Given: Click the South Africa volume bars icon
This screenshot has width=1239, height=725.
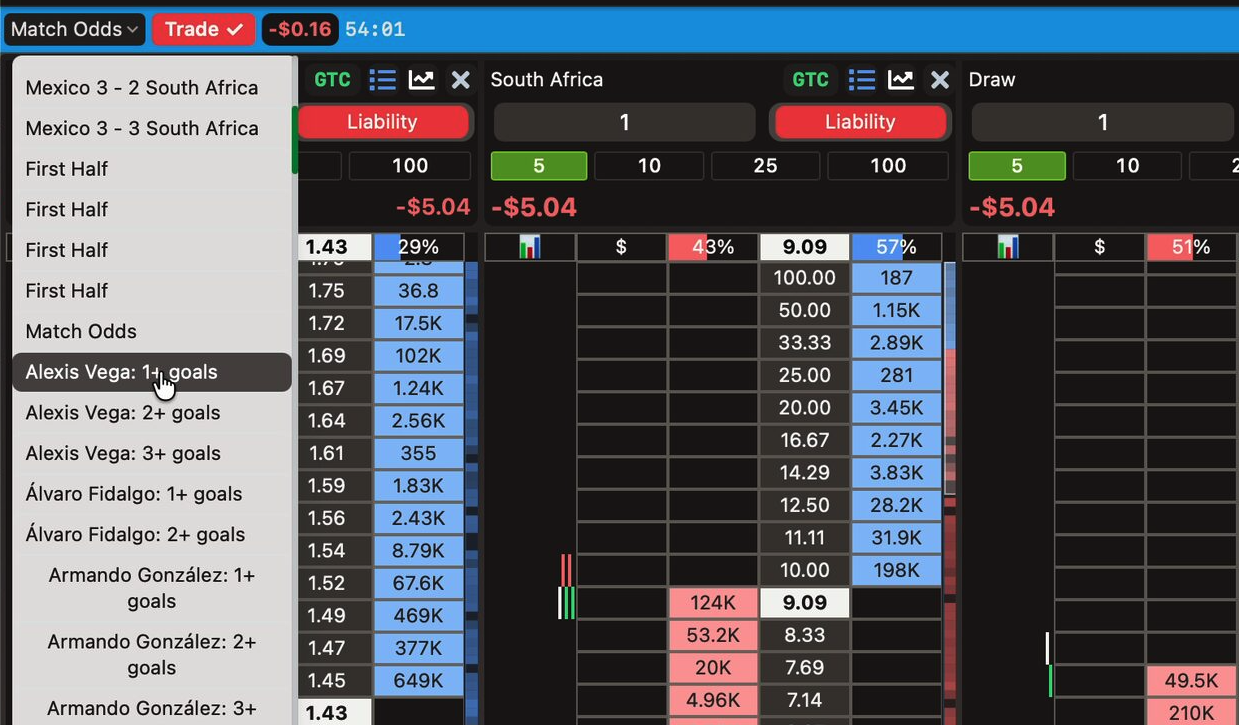Looking at the screenshot, I should pyautogui.click(x=530, y=247).
